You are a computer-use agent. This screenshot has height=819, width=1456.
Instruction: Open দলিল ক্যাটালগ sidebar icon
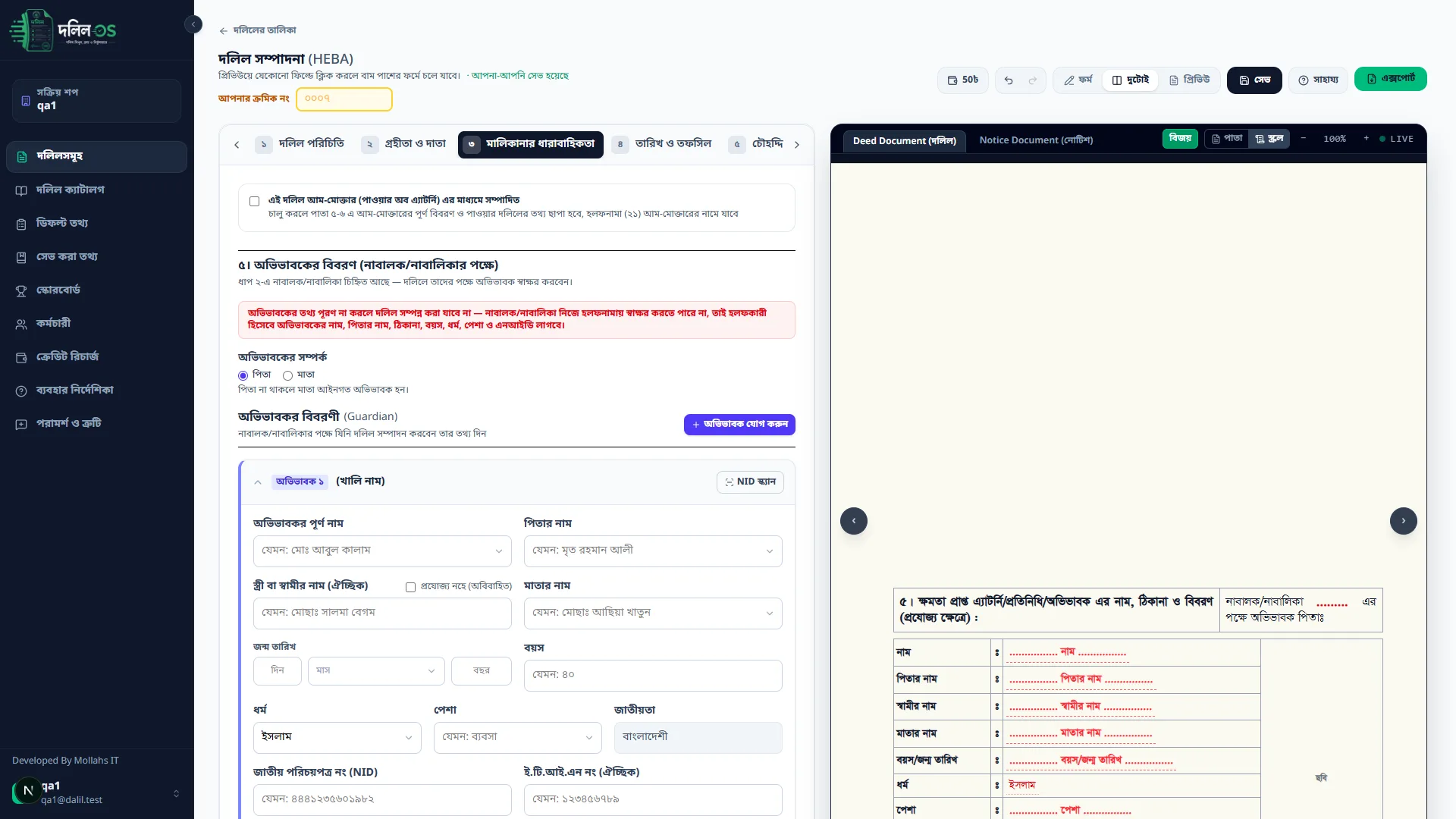[21, 190]
